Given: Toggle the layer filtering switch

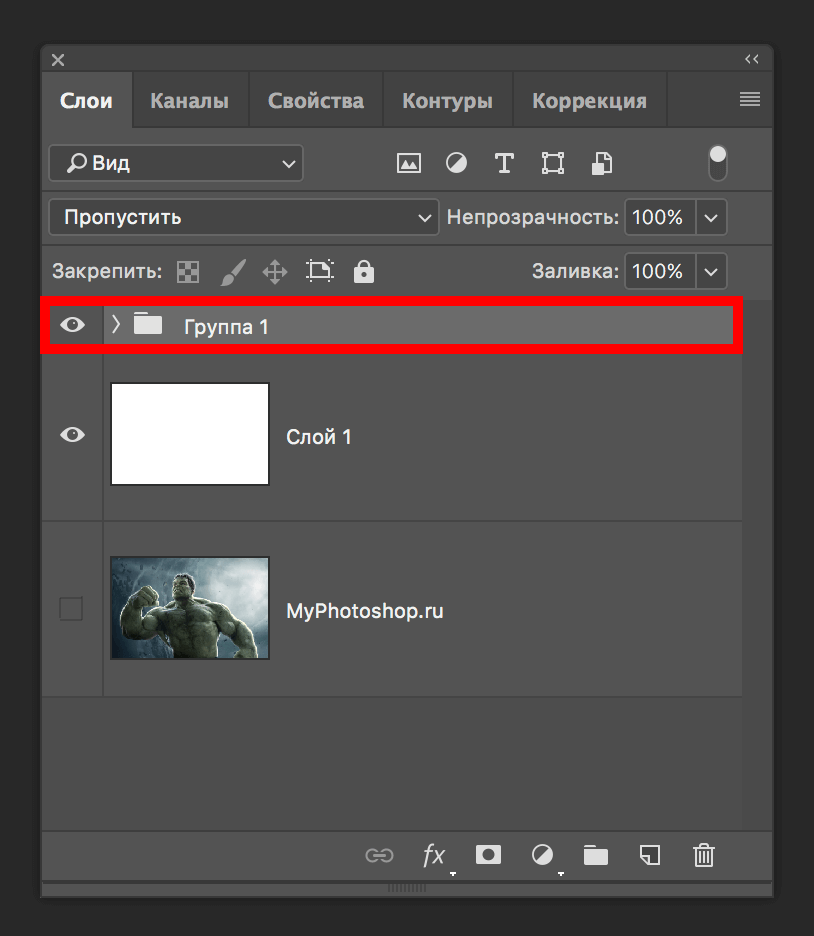Looking at the screenshot, I should pyautogui.click(x=717, y=163).
